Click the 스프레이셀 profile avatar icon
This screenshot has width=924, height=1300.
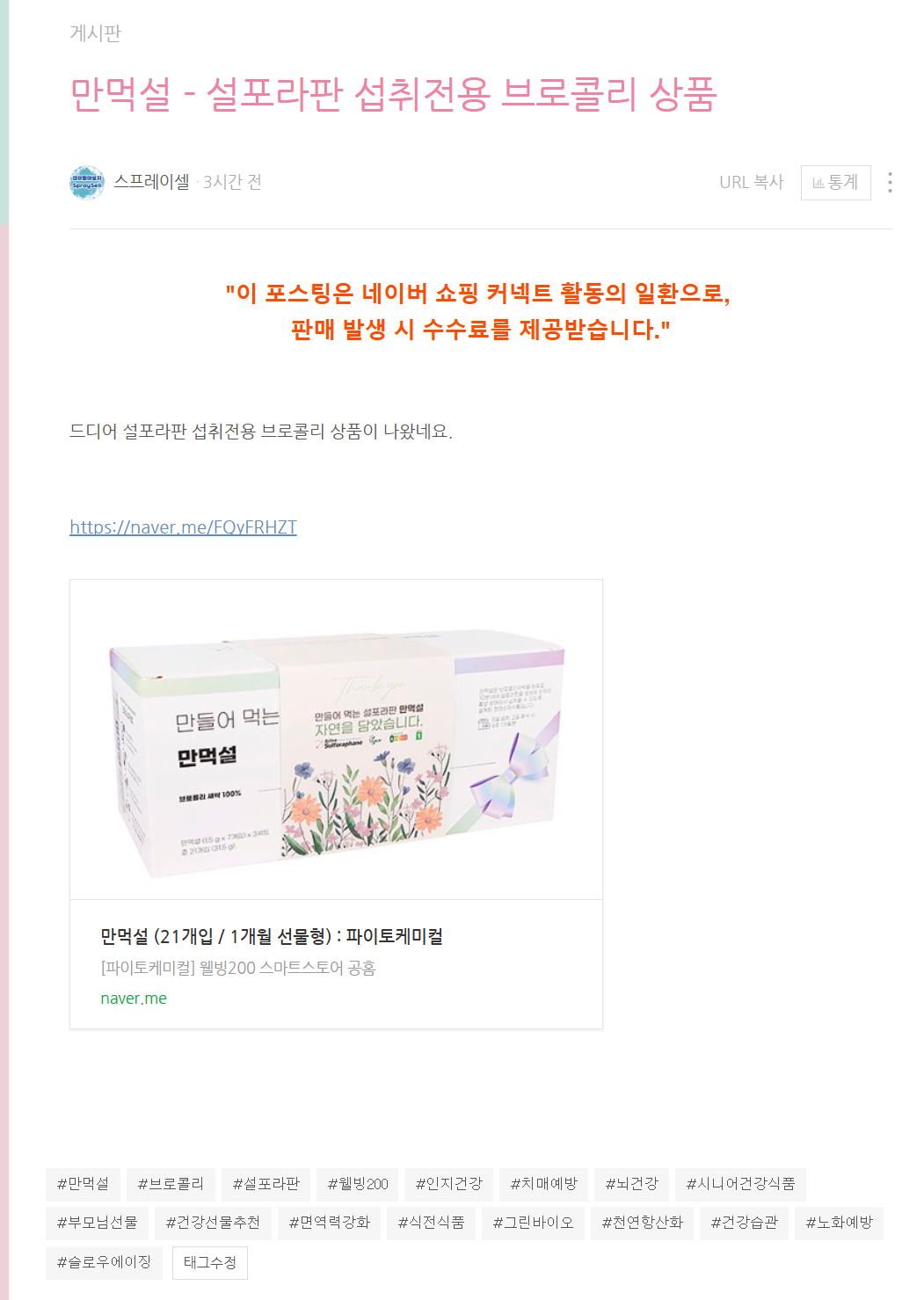point(87,182)
